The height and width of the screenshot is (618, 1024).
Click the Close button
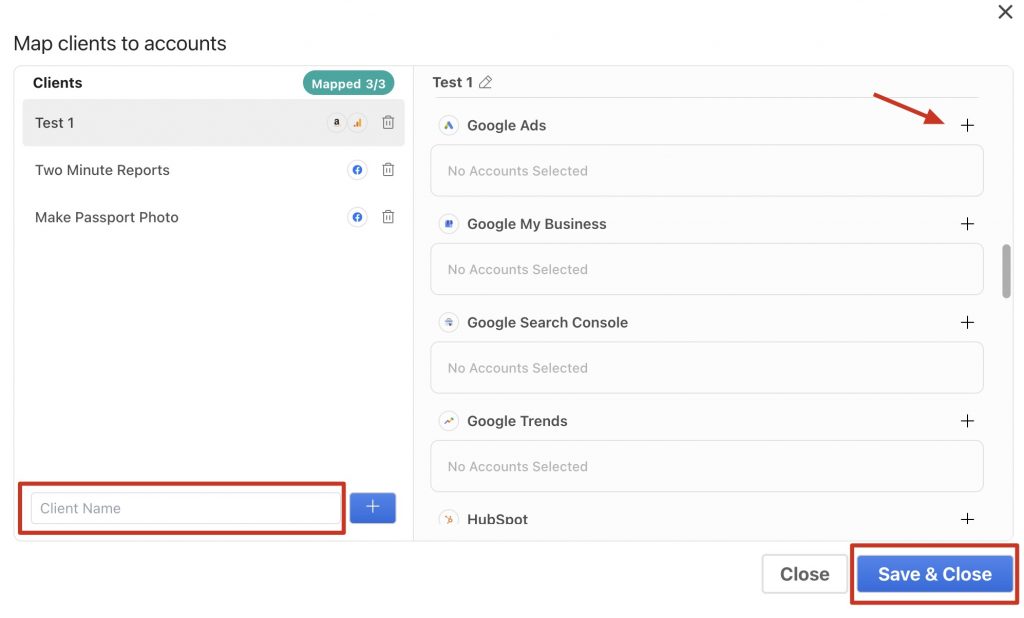(805, 574)
